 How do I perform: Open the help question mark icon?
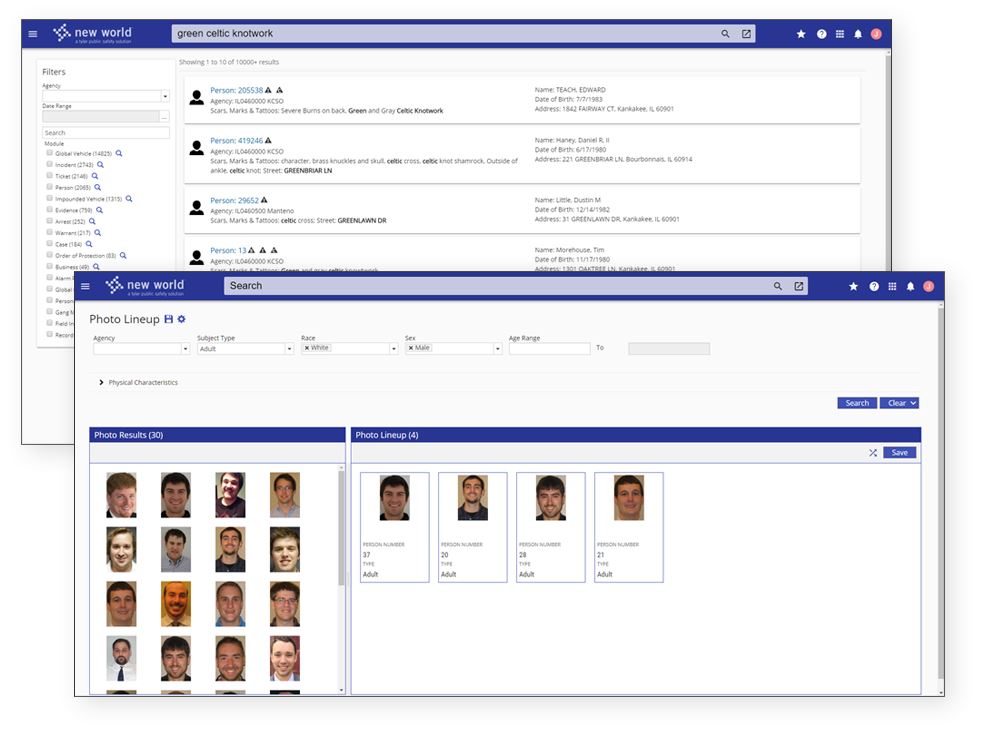(873, 286)
